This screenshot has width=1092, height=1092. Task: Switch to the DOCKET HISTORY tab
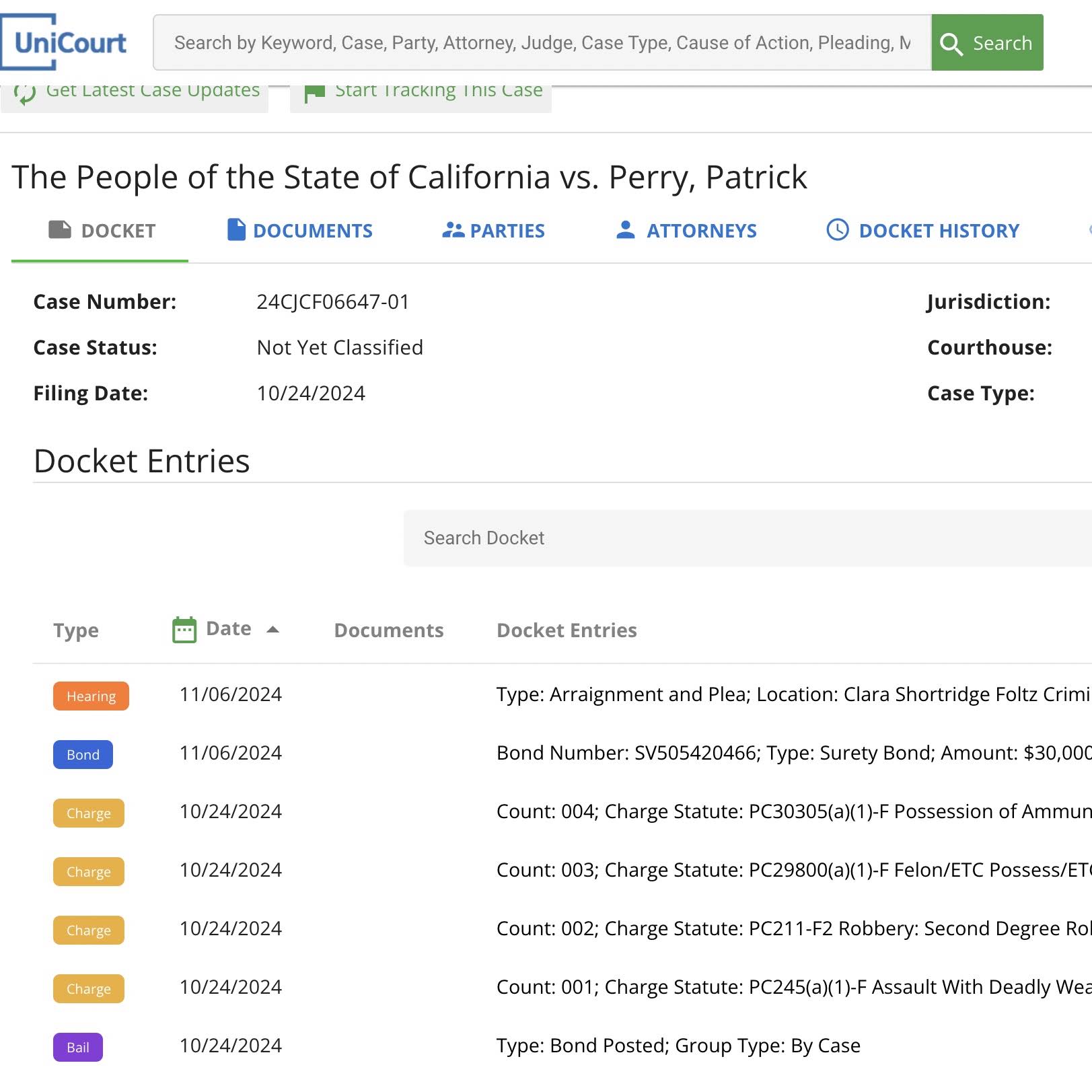coord(922,231)
